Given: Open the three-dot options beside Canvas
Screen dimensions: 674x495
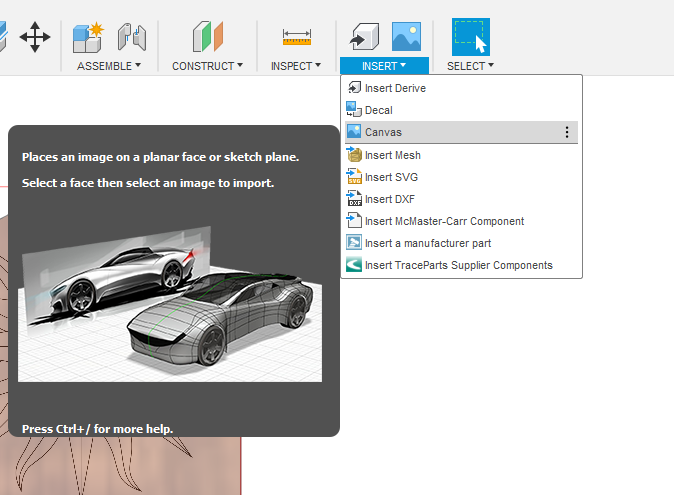Looking at the screenshot, I should click(x=567, y=132).
